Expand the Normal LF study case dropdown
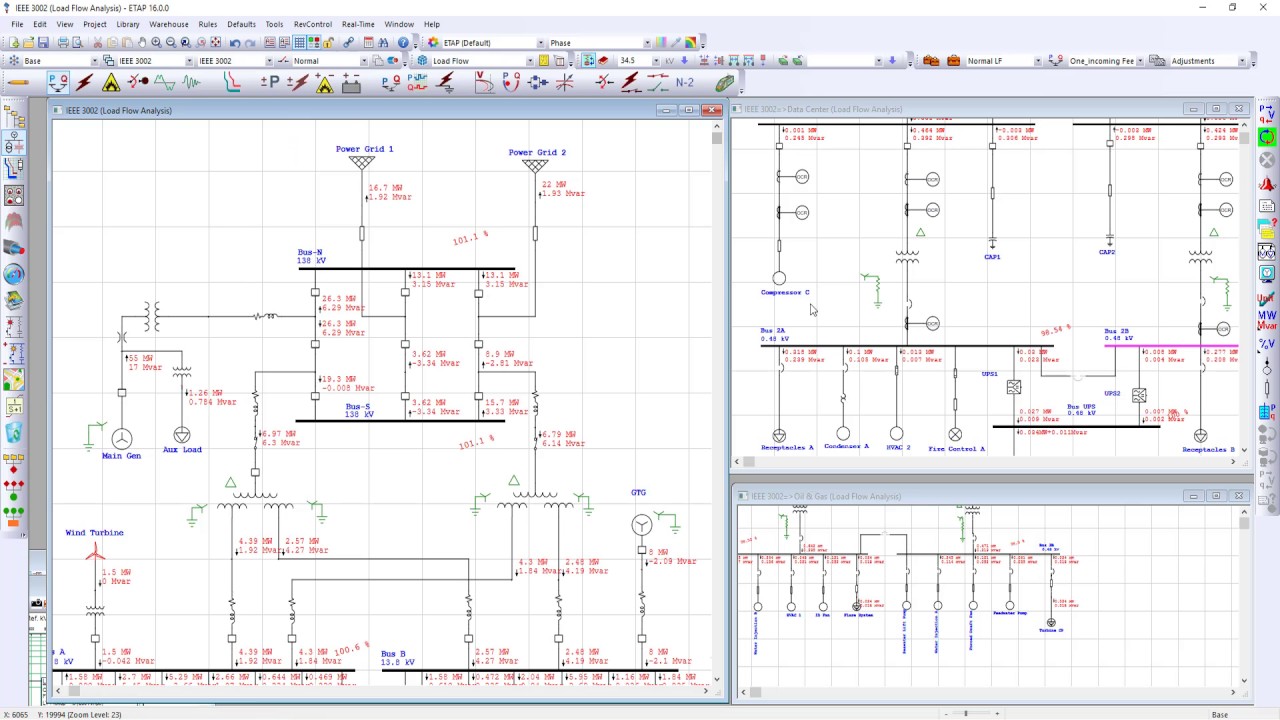The image size is (1280, 720). coord(1037,61)
